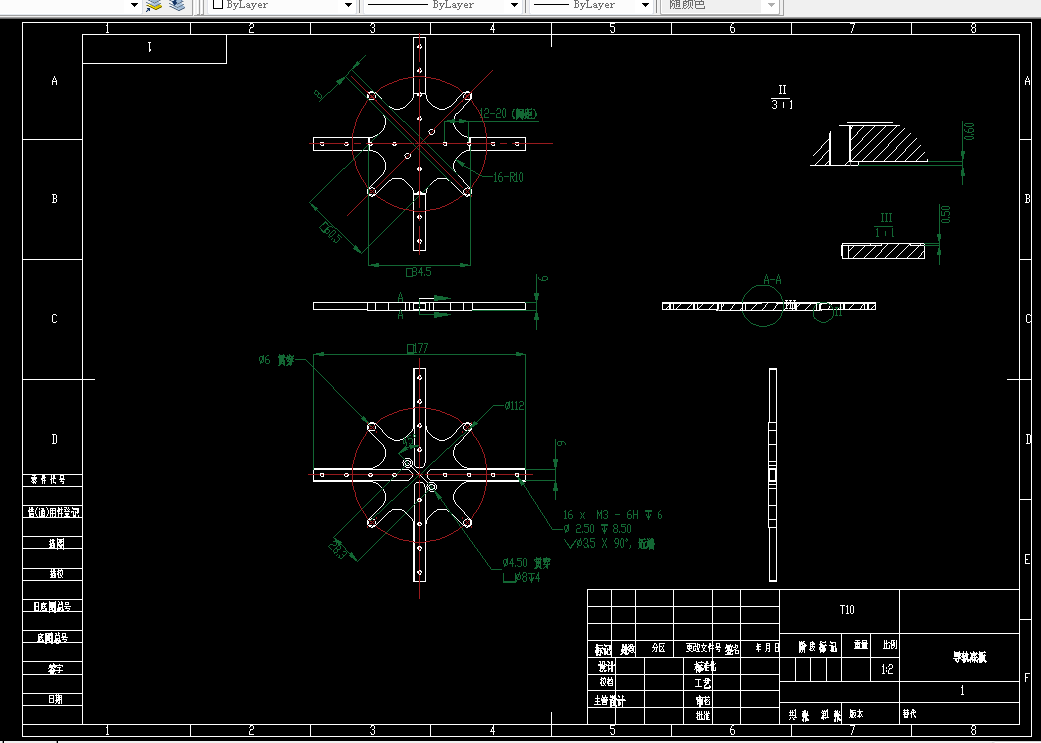Select the "28.3" angled dimension
The image size is (1041, 743).
[337, 550]
